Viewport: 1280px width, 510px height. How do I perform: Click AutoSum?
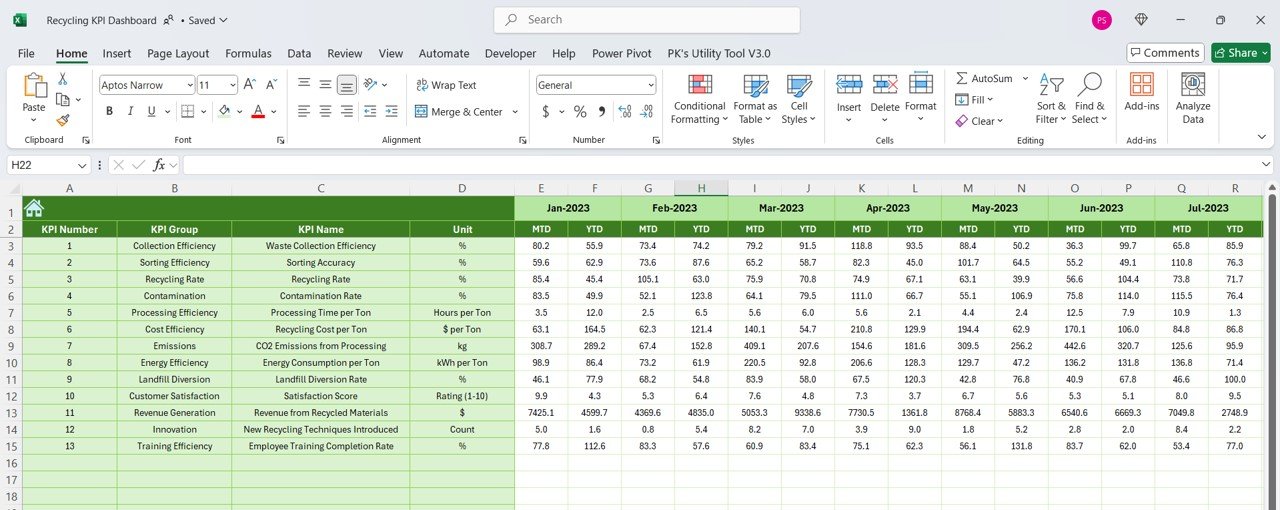984,78
